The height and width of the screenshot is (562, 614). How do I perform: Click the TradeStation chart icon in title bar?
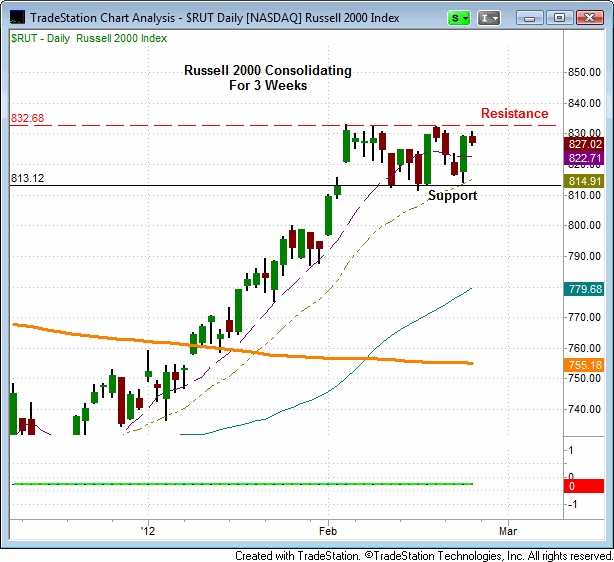[x=16, y=17]
